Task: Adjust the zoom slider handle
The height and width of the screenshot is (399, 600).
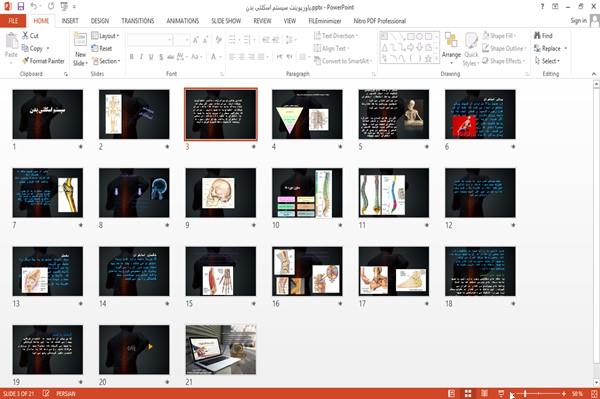Action: 525,393
